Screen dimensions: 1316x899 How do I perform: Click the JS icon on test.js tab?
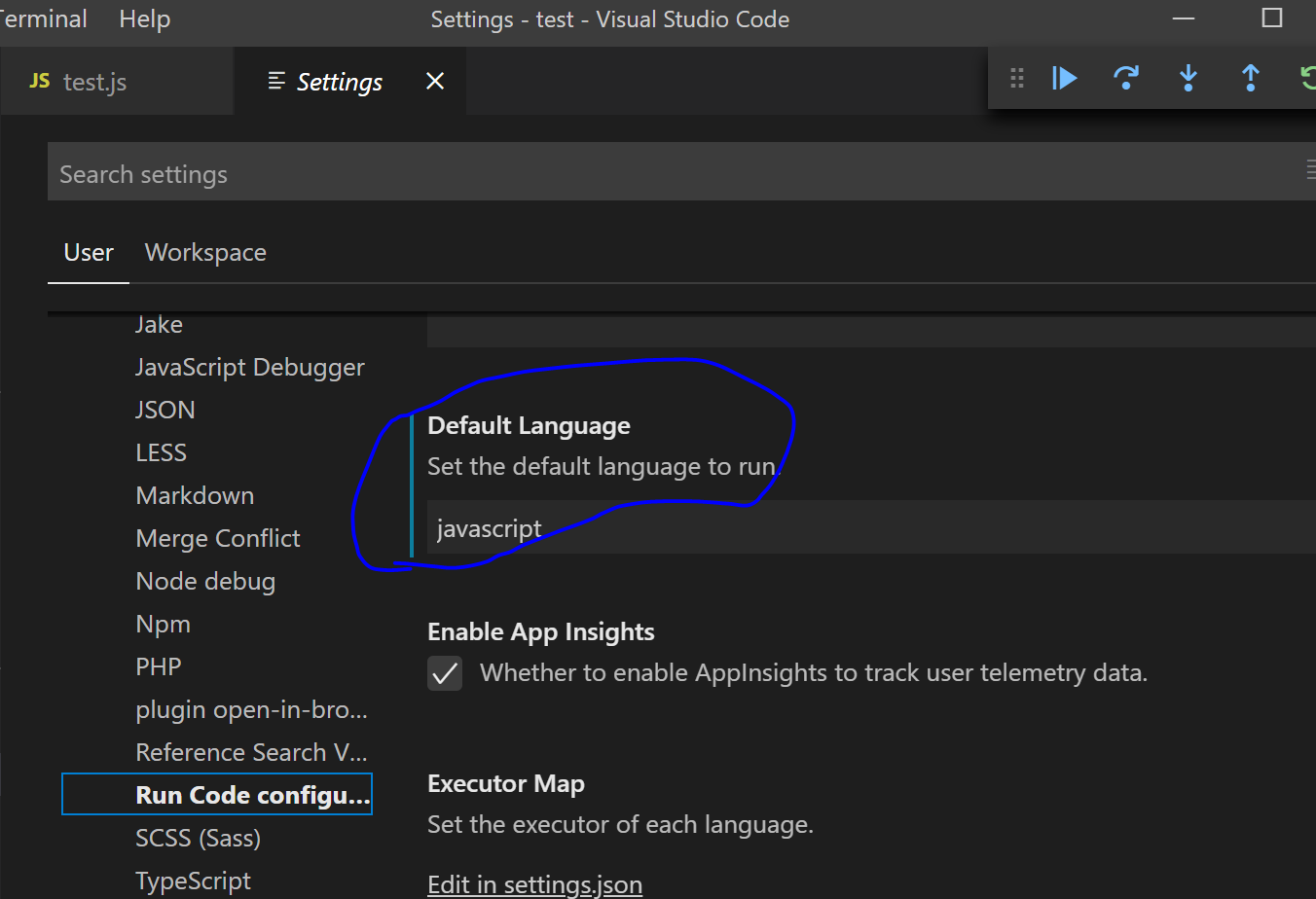[40, 81]
